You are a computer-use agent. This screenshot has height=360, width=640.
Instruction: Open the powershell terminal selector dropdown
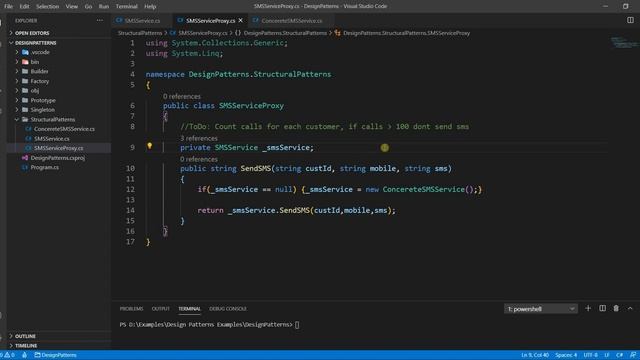(541, 309)
